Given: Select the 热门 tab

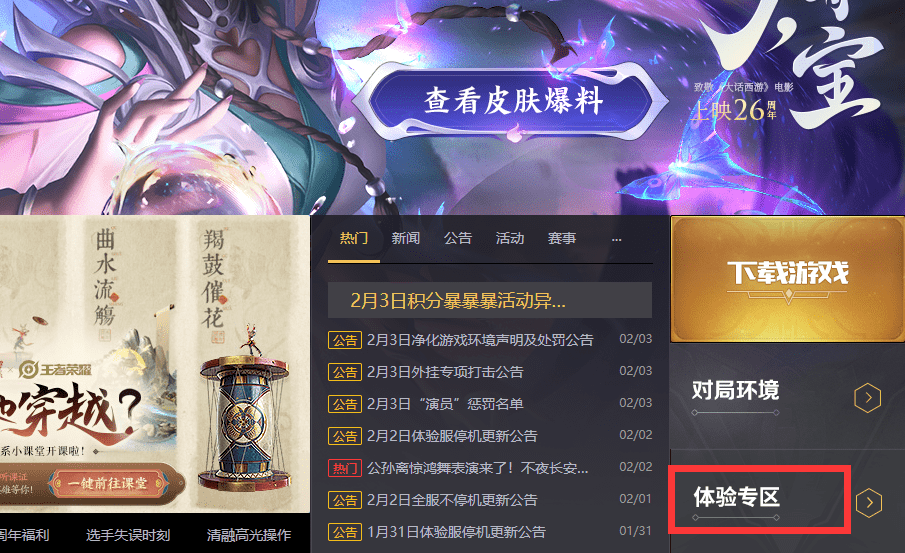Looking at the screenshot, I should [x=354, y=238].
